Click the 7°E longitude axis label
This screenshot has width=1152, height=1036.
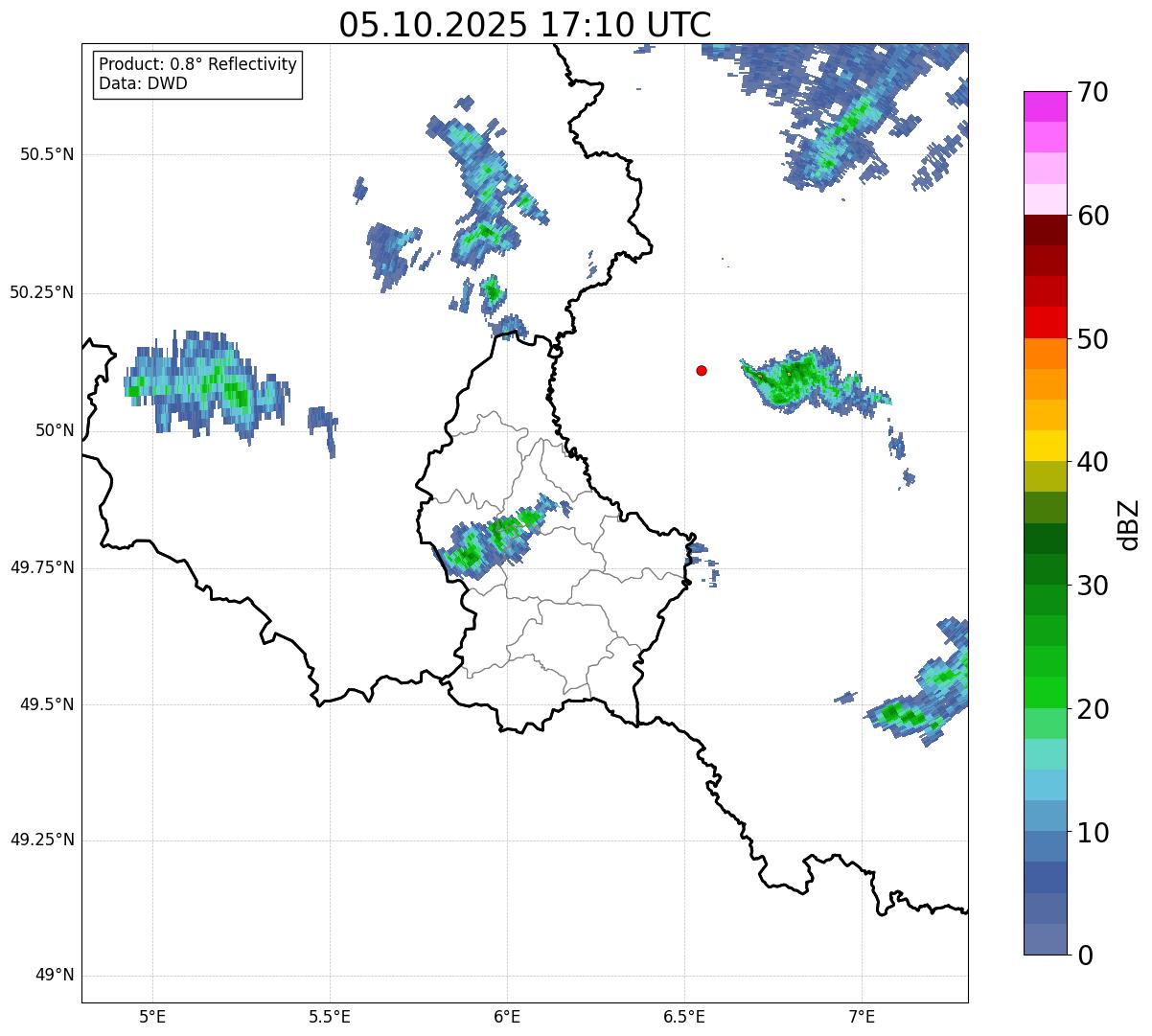tap(862, 1016)
